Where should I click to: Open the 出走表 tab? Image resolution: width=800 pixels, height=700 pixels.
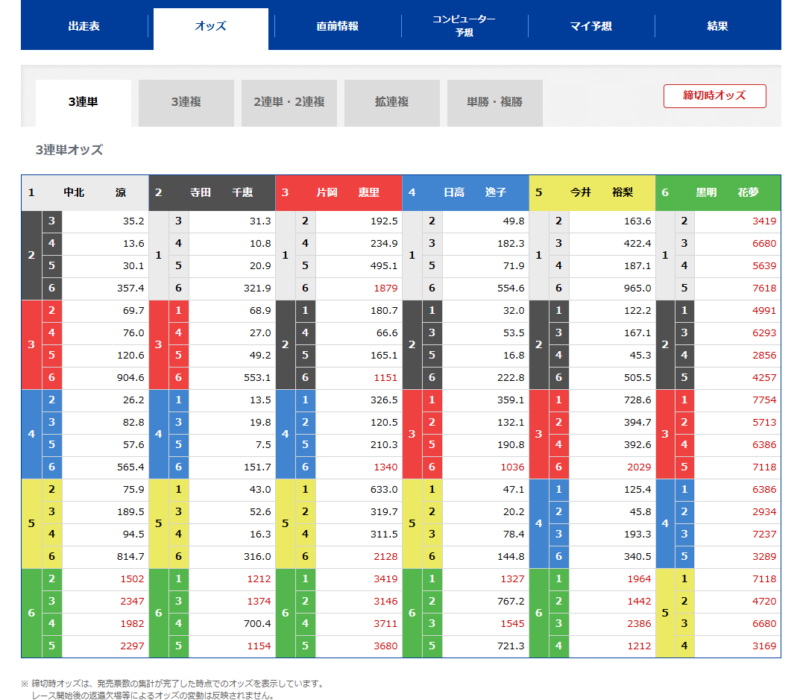coord(84,26)
